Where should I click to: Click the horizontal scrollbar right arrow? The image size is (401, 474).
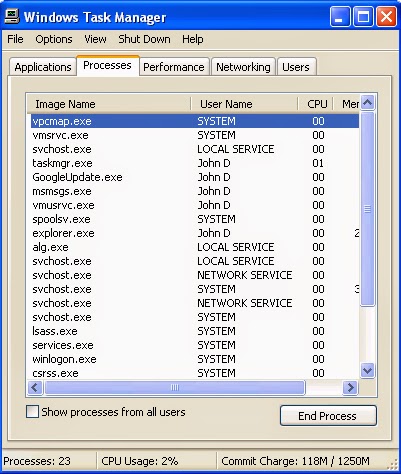tap(350, 387)
